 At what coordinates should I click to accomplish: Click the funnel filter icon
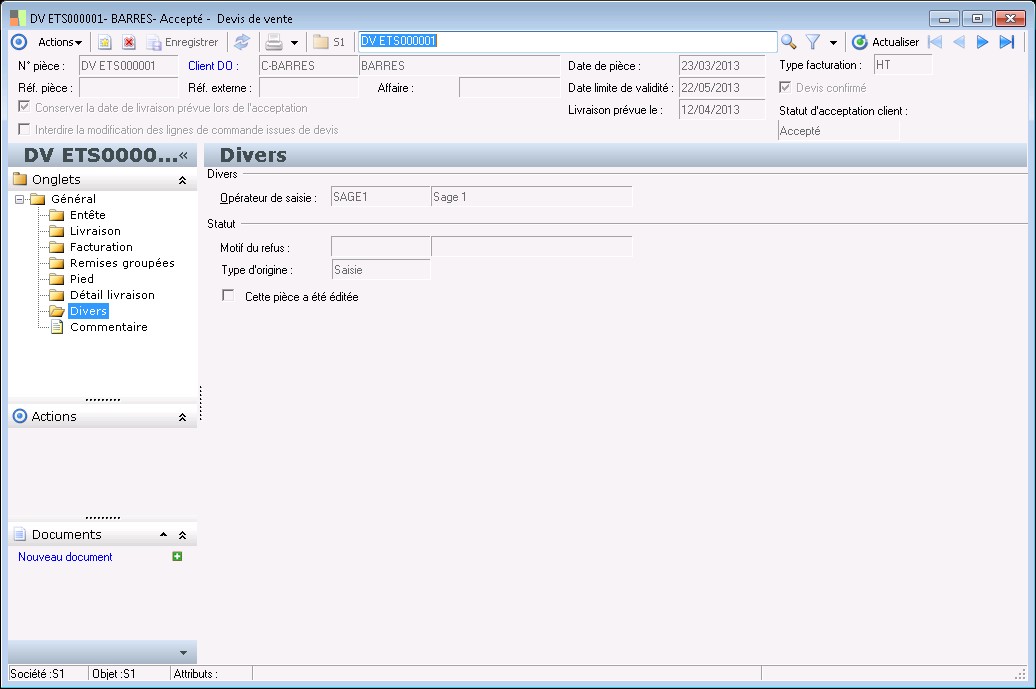tap(813, 42)
